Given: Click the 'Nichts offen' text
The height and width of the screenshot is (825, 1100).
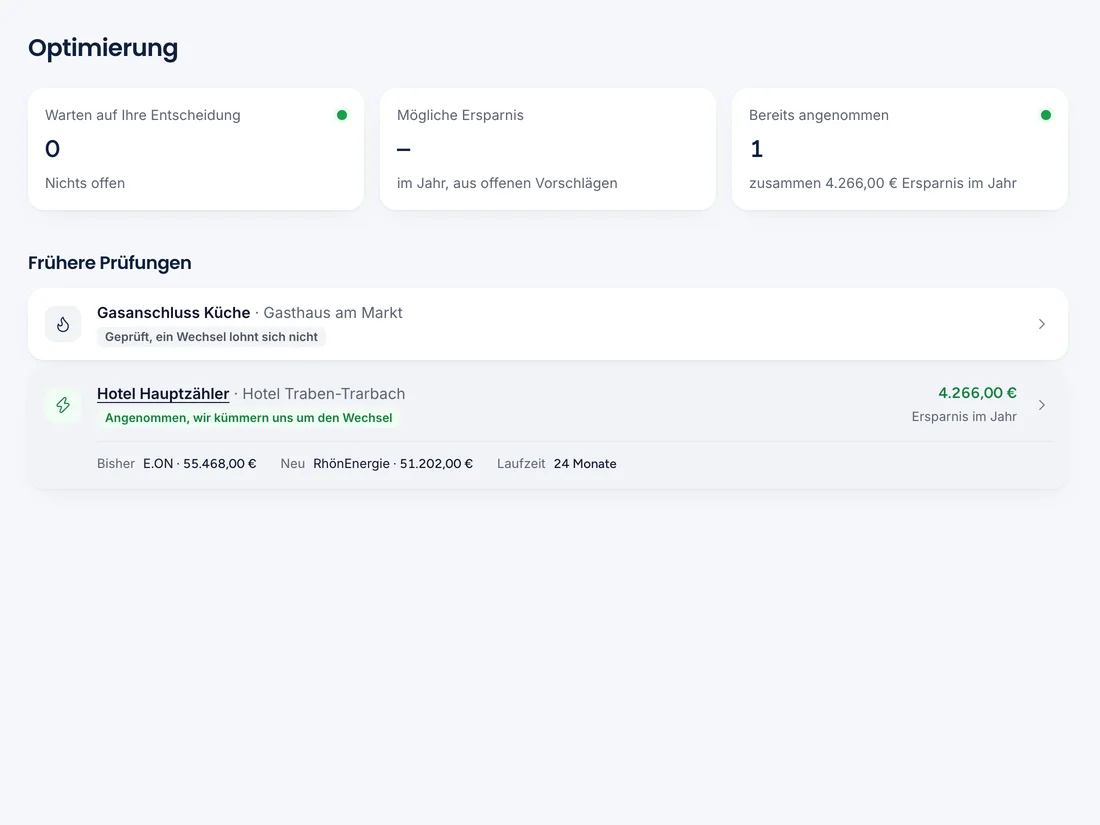Looking at the screenshot, I should (85, 183).
